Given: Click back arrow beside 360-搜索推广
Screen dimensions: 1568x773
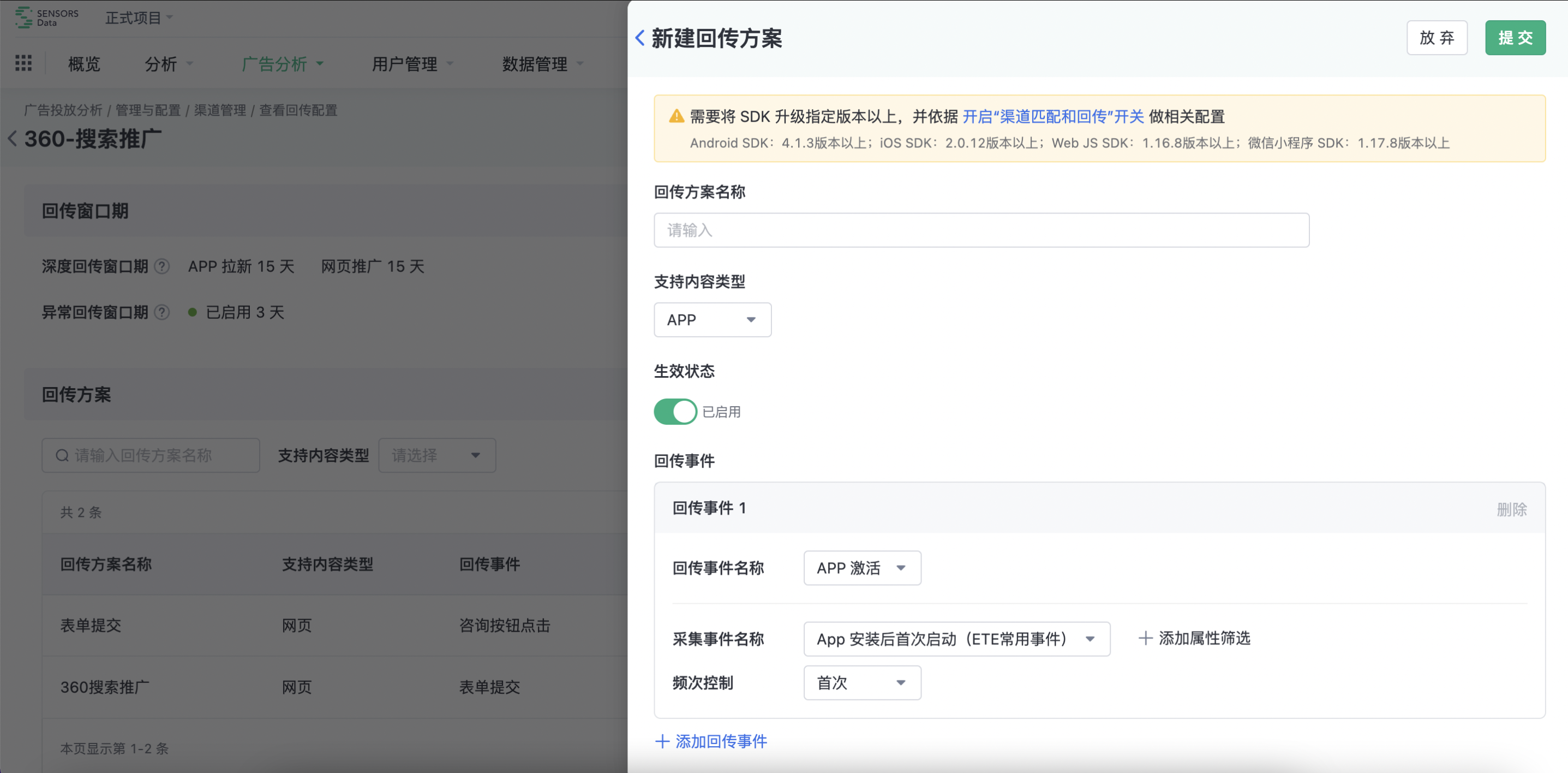Looking at the screenshot, I should 12,139.
